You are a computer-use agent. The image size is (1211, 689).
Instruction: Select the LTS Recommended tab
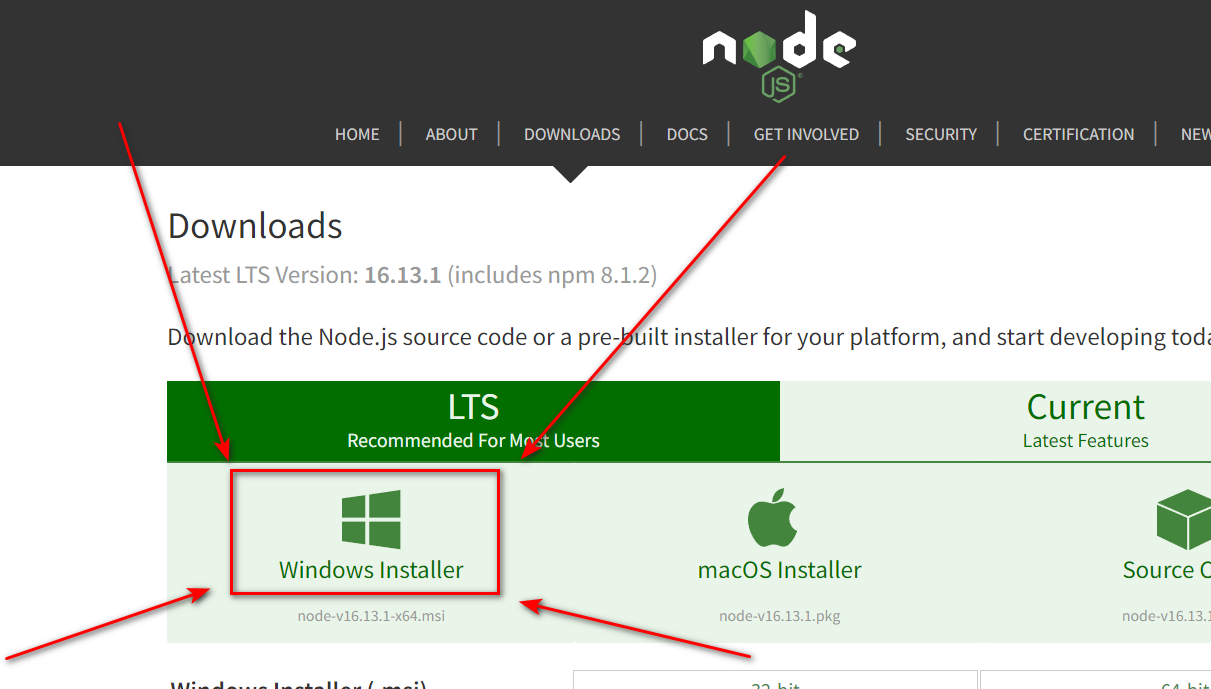pos(473,421)
